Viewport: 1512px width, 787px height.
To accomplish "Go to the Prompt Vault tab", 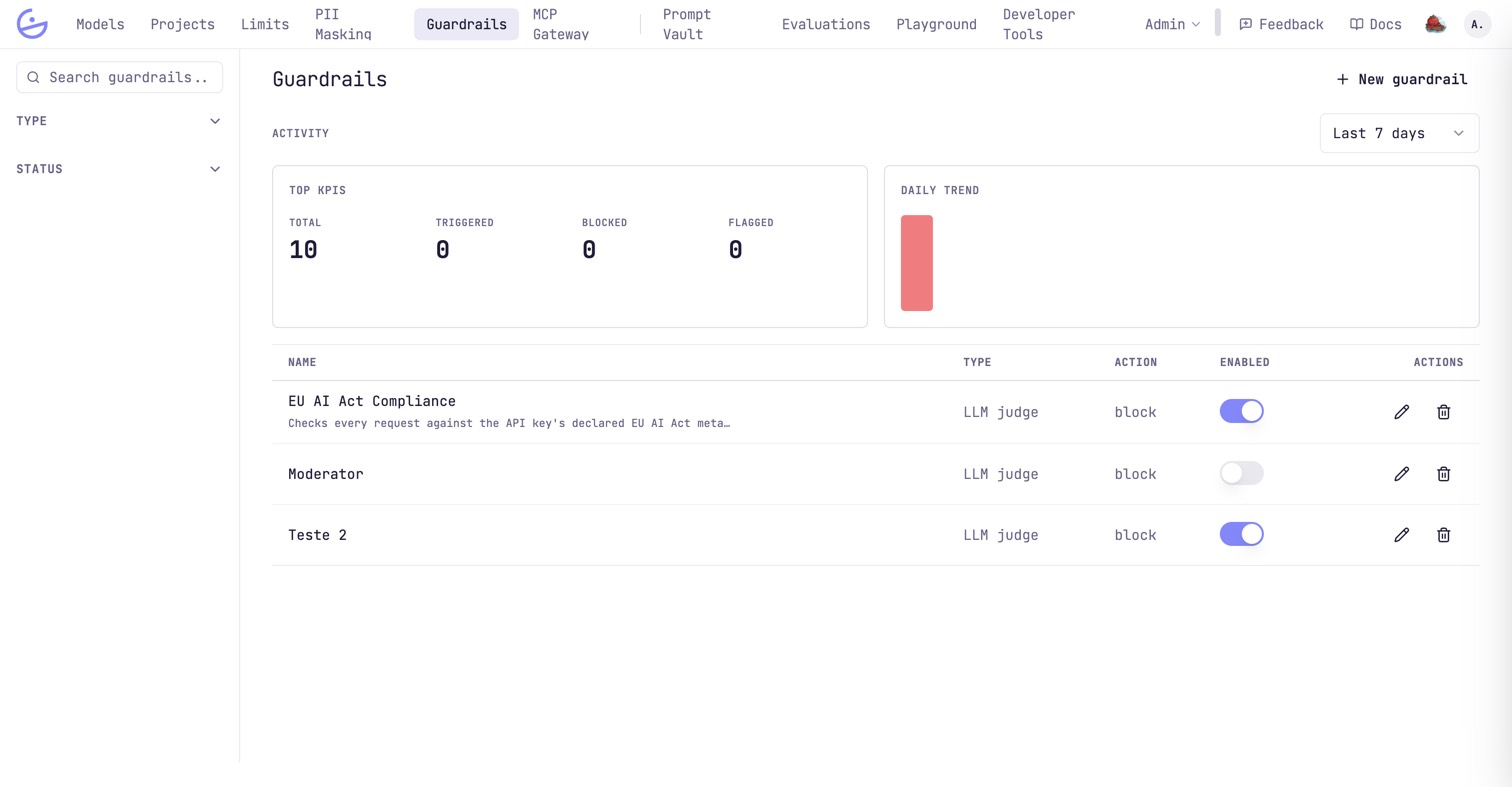I will click(x=687, y=24).
